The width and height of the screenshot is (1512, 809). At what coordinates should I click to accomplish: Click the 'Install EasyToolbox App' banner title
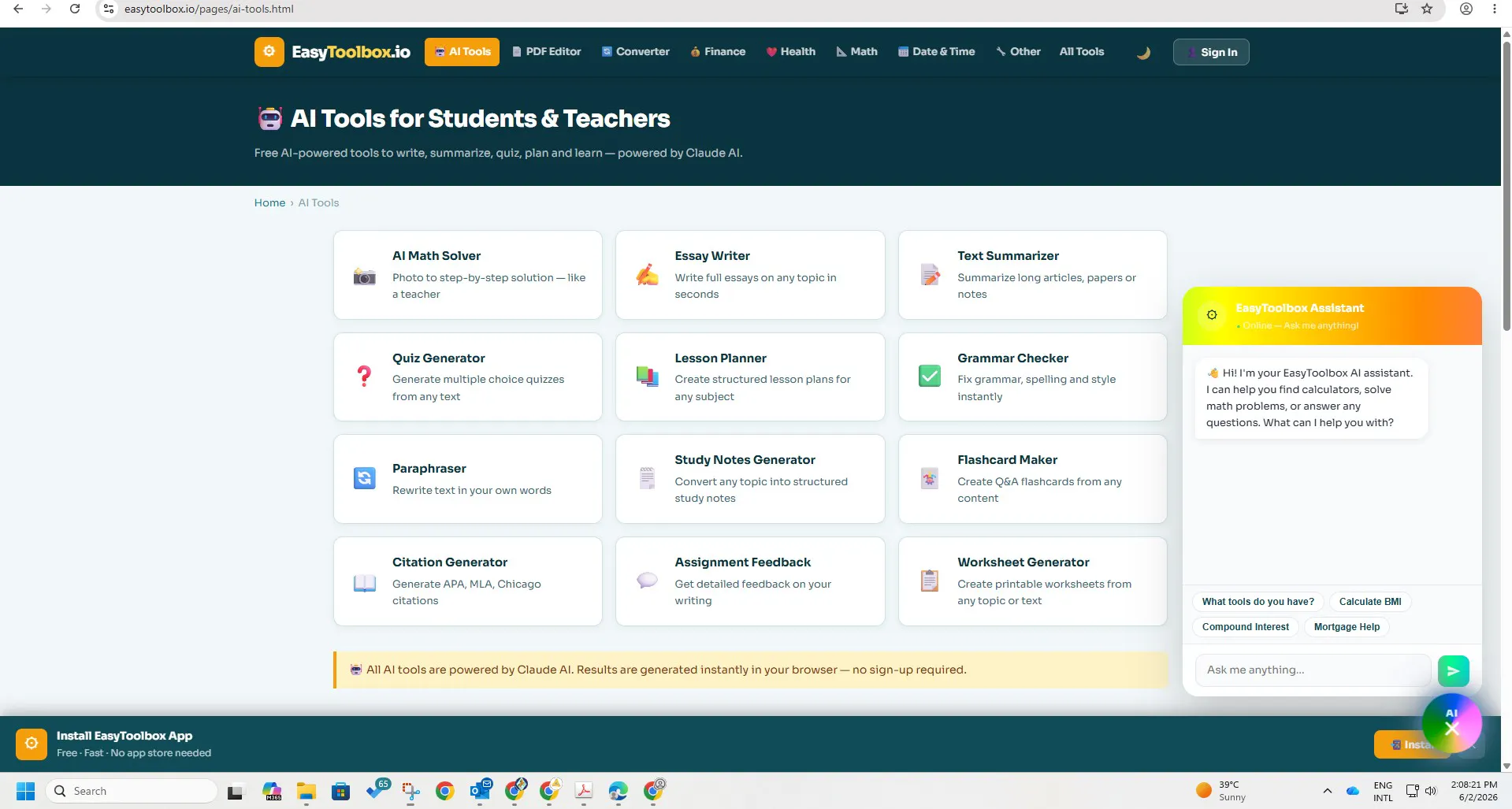click(x=124, y=736)
